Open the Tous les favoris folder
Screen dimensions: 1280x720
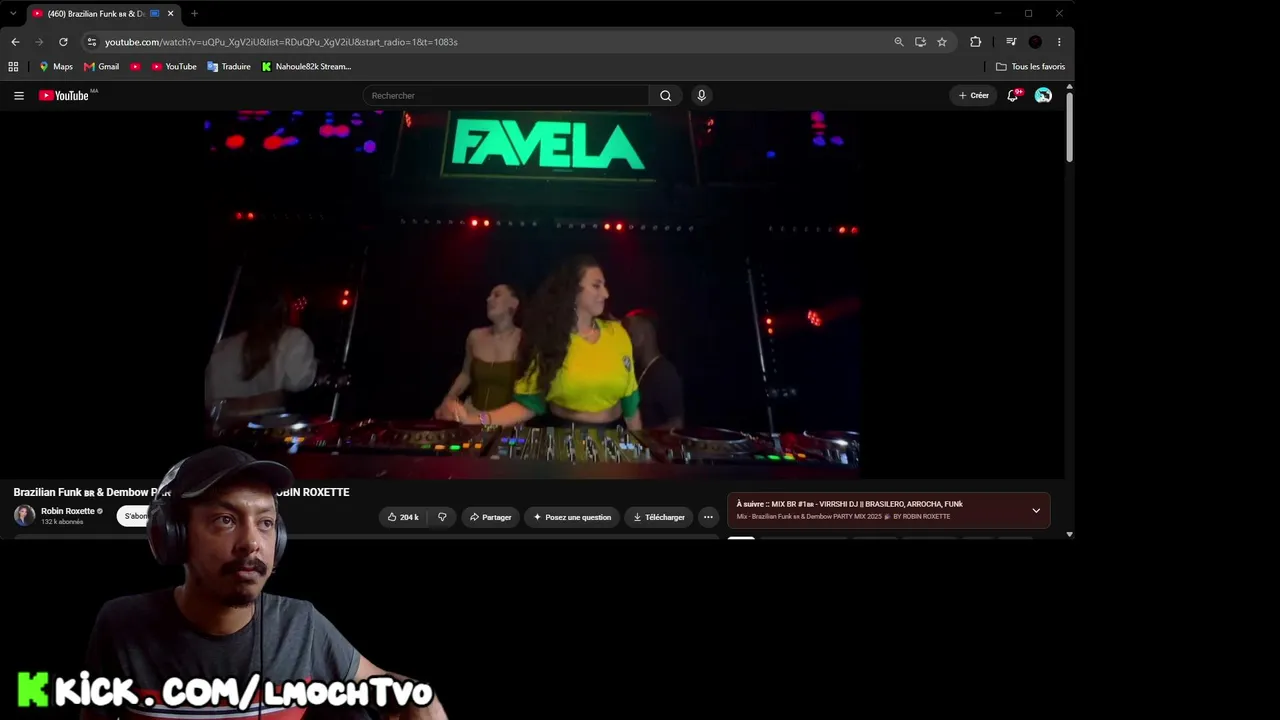click(x=1031, y=67)
